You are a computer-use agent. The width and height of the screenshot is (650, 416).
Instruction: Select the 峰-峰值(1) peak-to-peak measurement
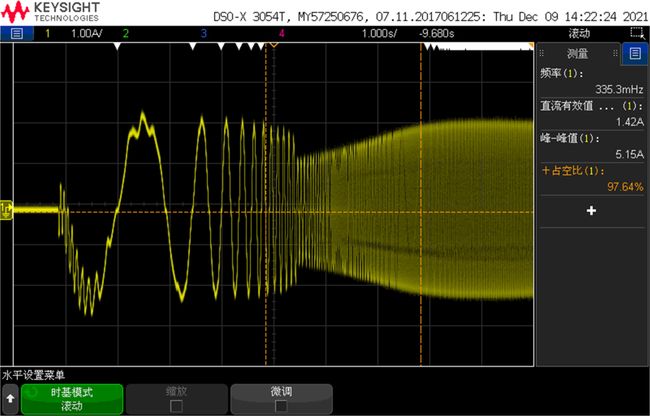pyautogui.click(x=570, y=139)
